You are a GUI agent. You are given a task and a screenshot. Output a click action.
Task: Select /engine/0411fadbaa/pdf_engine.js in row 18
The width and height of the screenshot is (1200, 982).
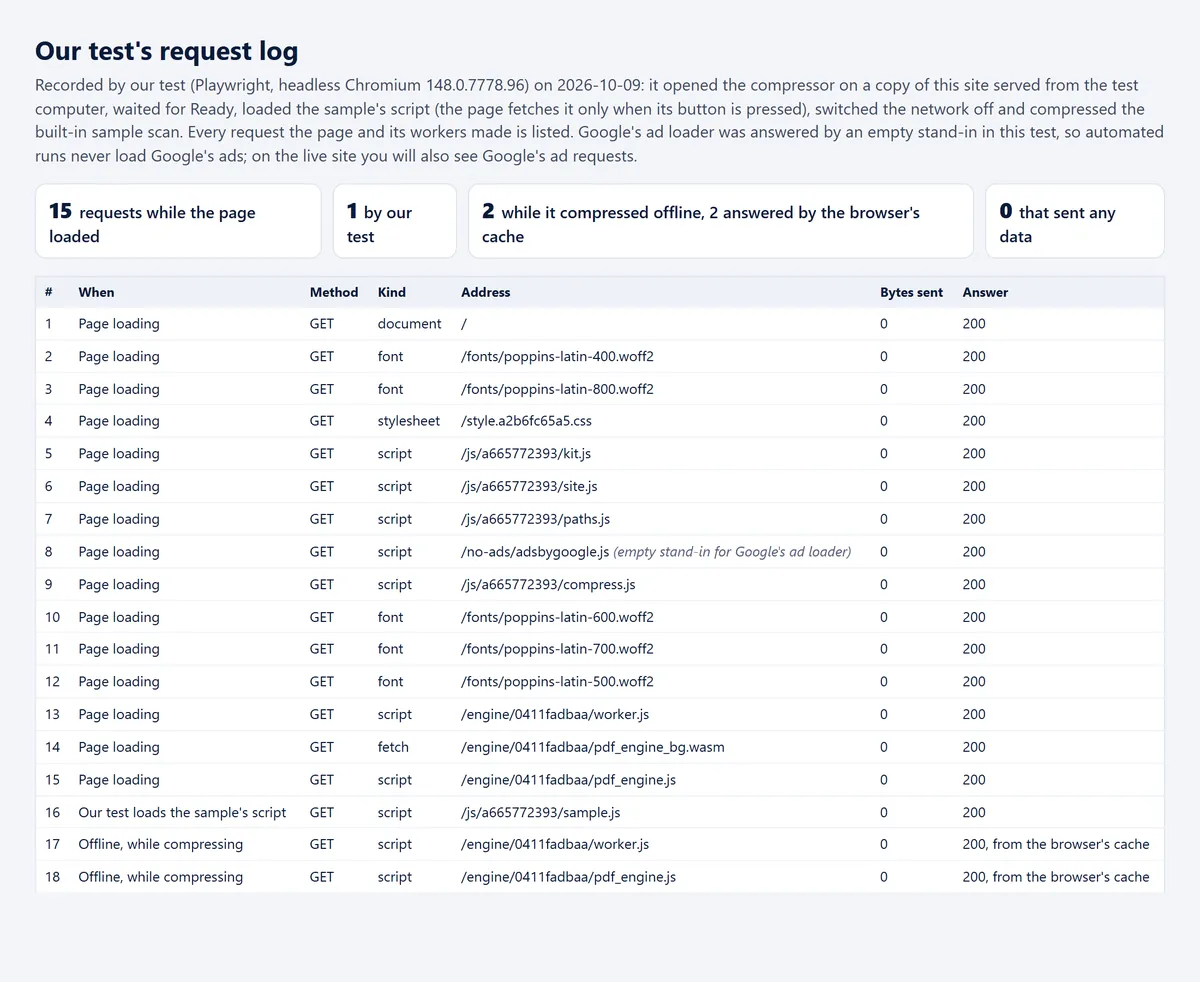[568, 877]
